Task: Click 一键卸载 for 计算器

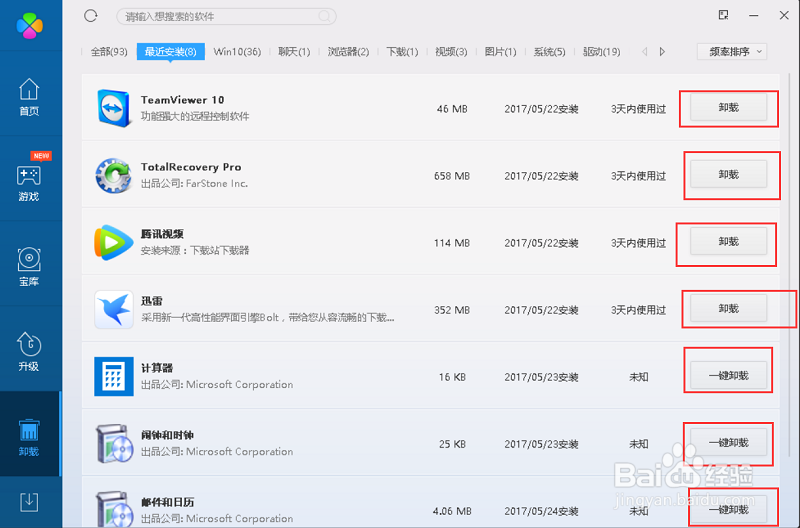Action: click(729, 375)
